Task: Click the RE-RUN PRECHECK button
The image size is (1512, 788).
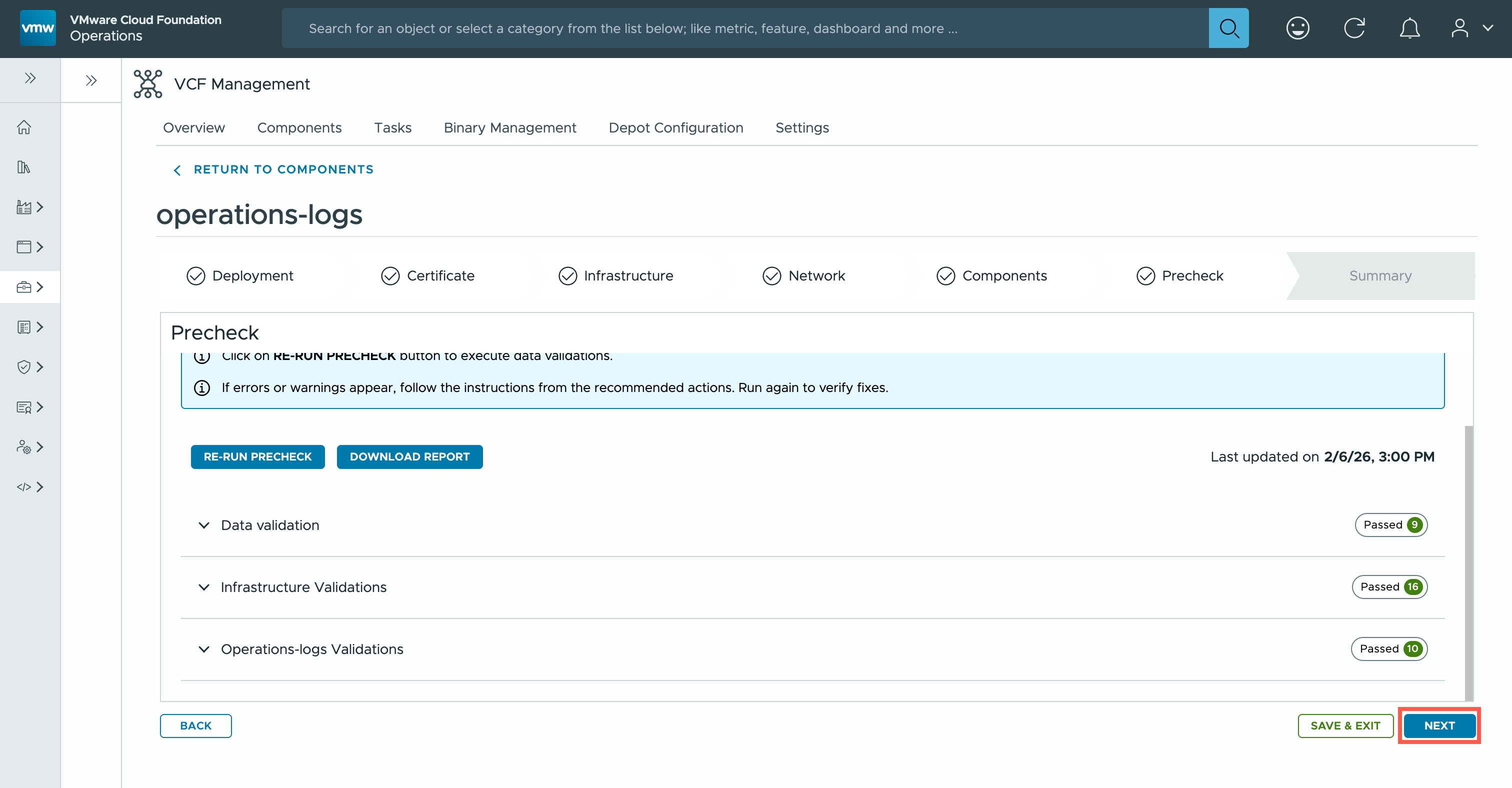Action: (x=257, y=456)
